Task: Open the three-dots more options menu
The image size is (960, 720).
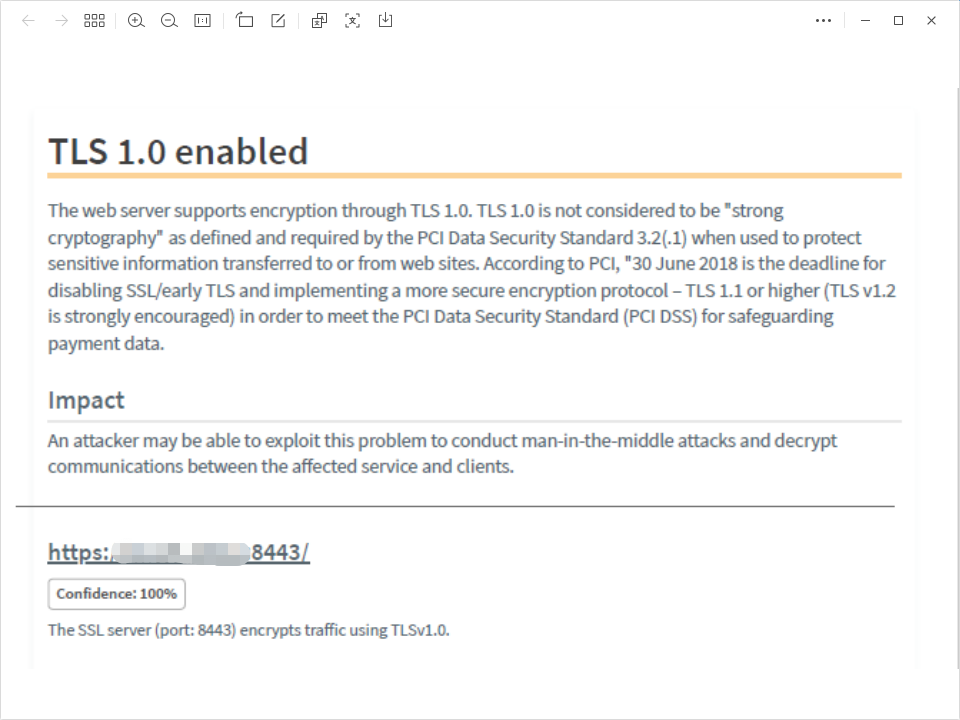Action: (x=823, y=20)
